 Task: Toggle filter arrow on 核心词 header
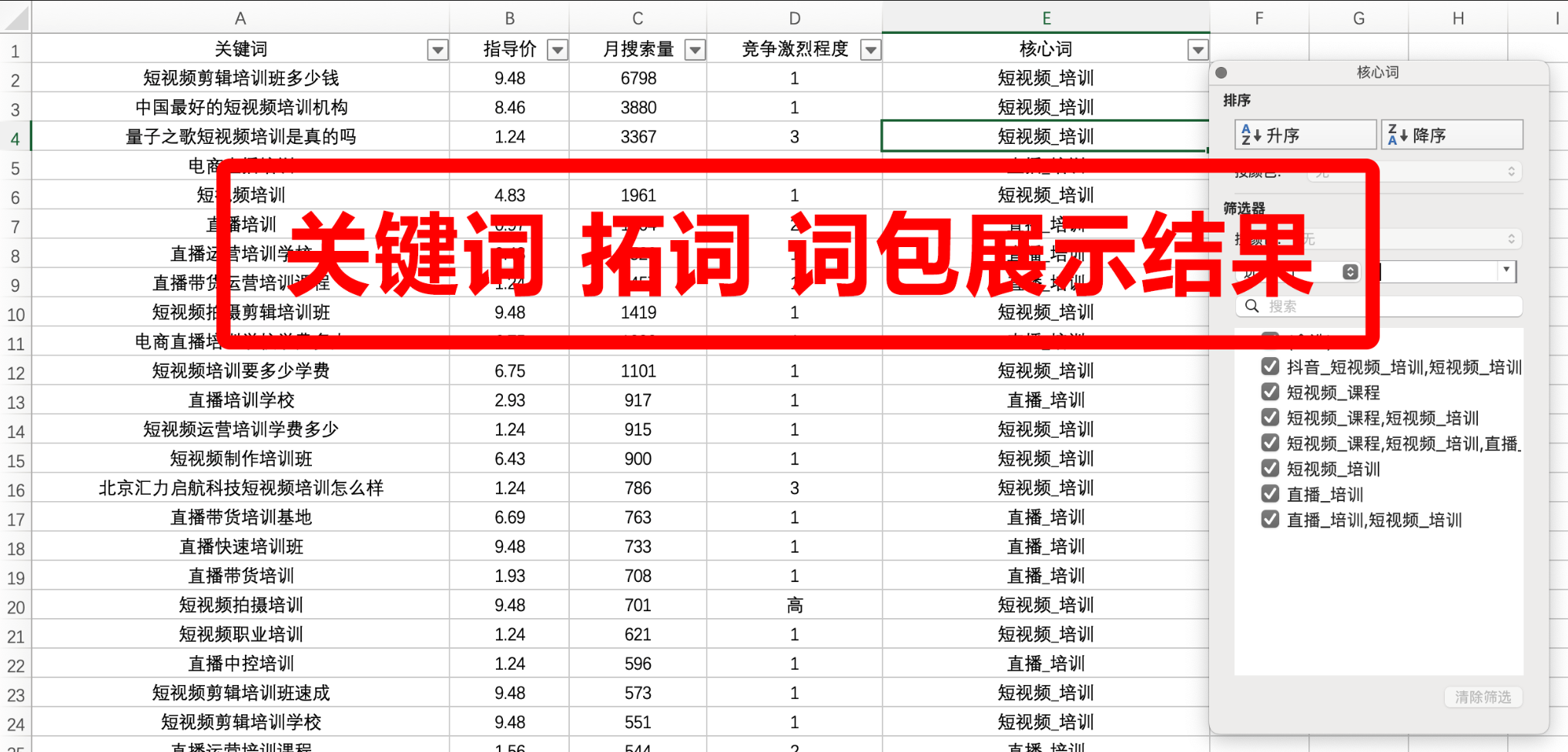pos(1197,50)
